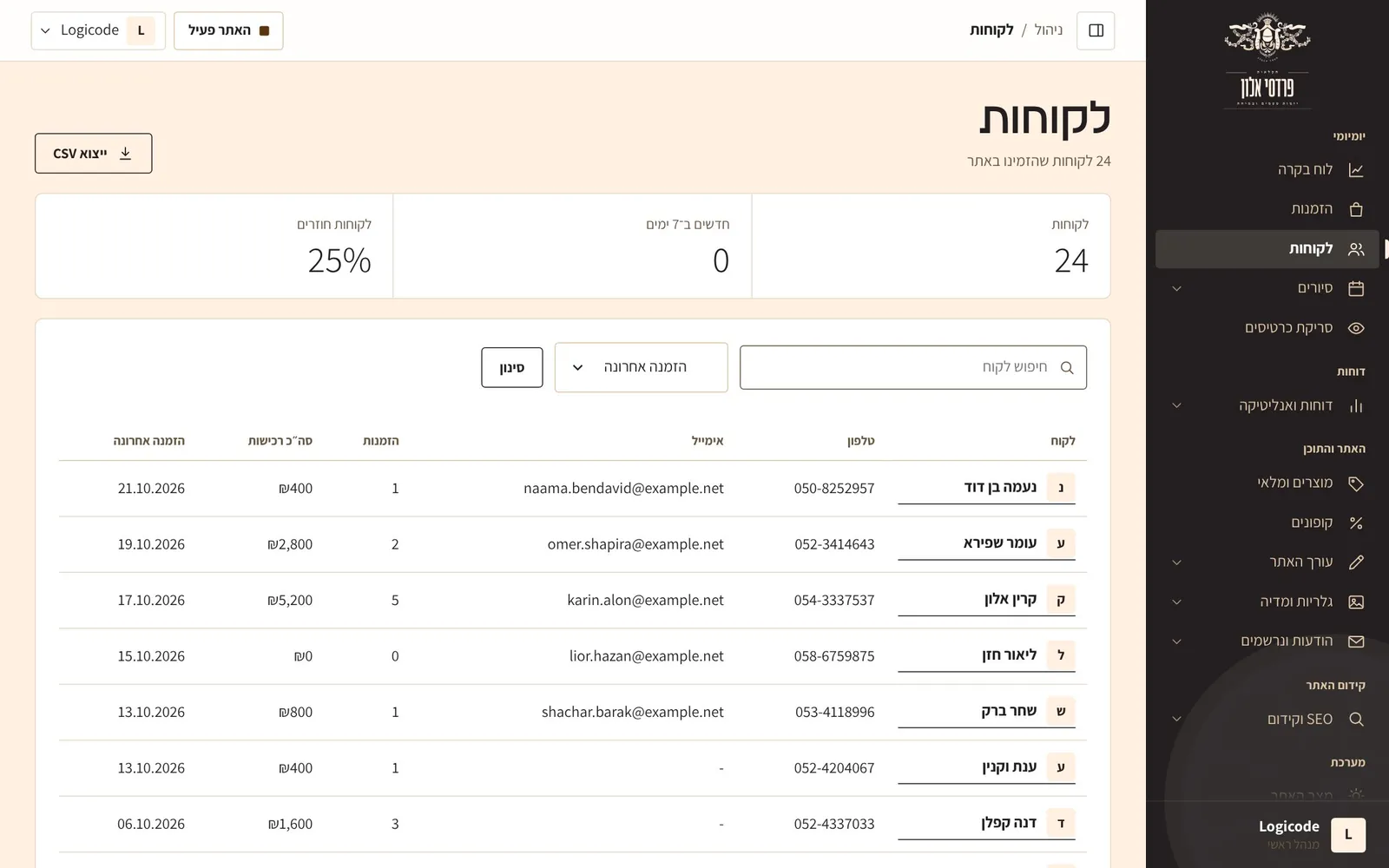The height and width of the screenshot is (868, 1389).
Task: Click the מוצרים ומלאי tag icon
Action: (1356, 483)
